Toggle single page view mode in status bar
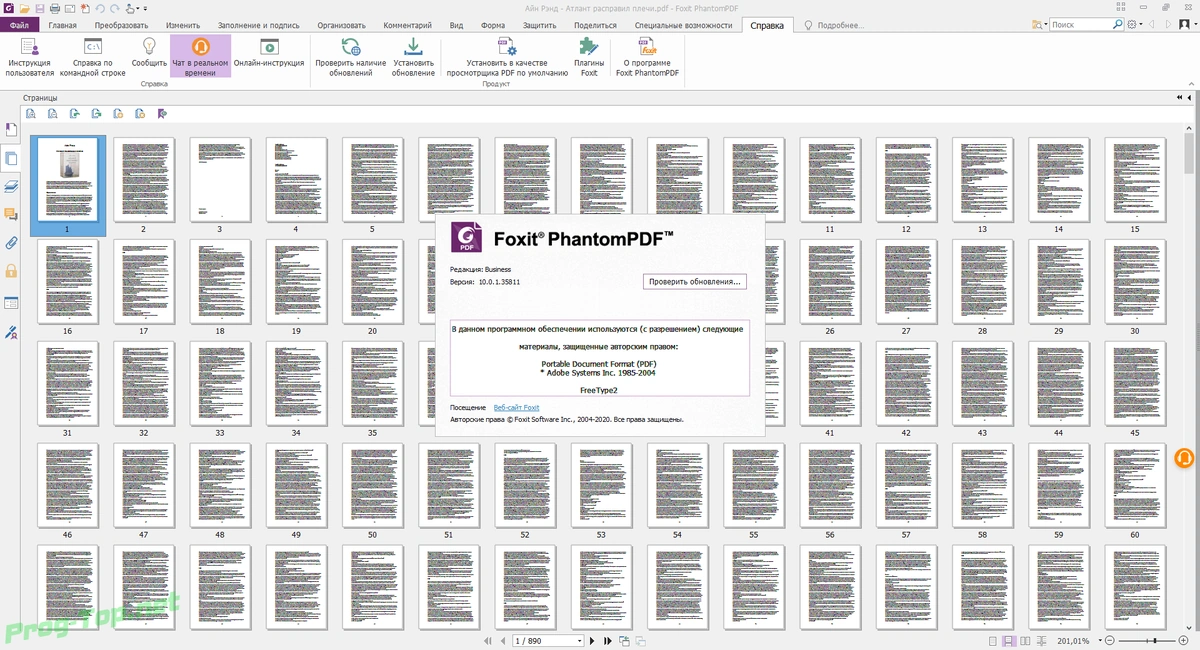 pyautogui.click(x=992, y=639)
